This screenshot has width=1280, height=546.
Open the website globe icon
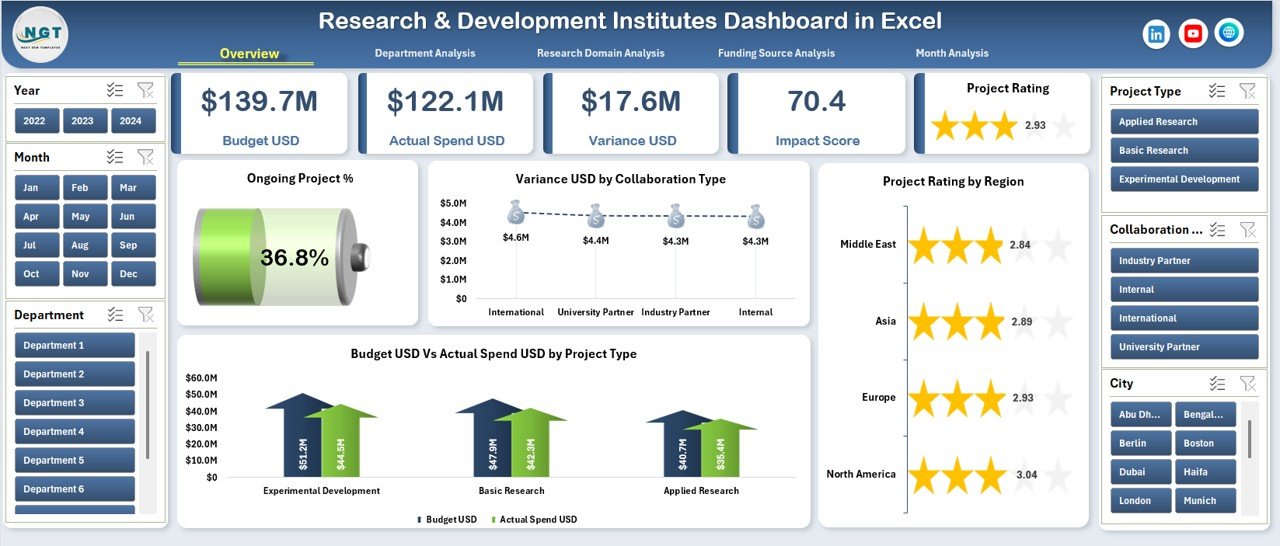click(x=1229, y=33)
